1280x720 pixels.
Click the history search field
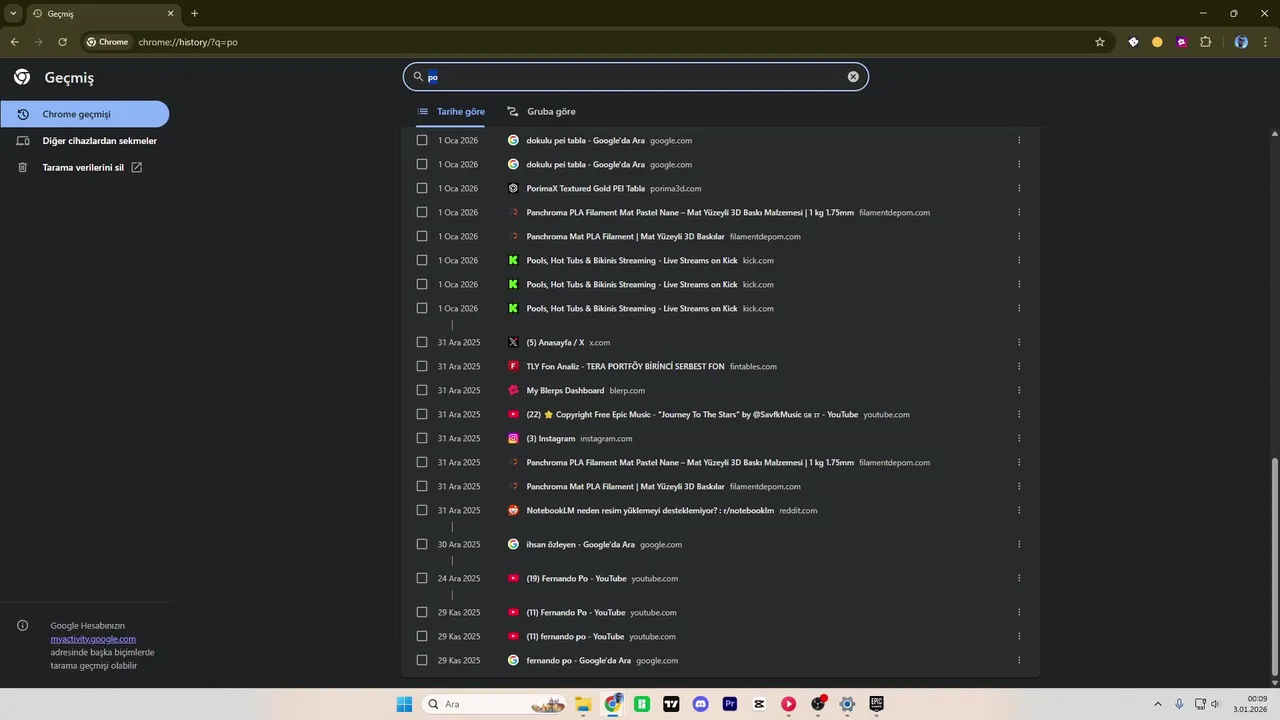pos(635,77)
